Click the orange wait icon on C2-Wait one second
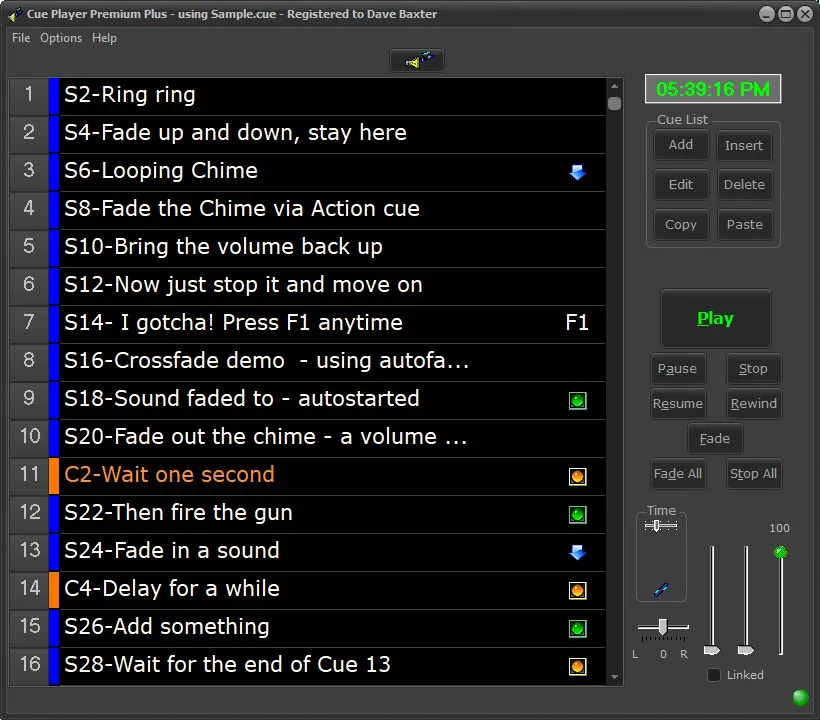Viewport: 820px width, 720px height. [578, 477]
